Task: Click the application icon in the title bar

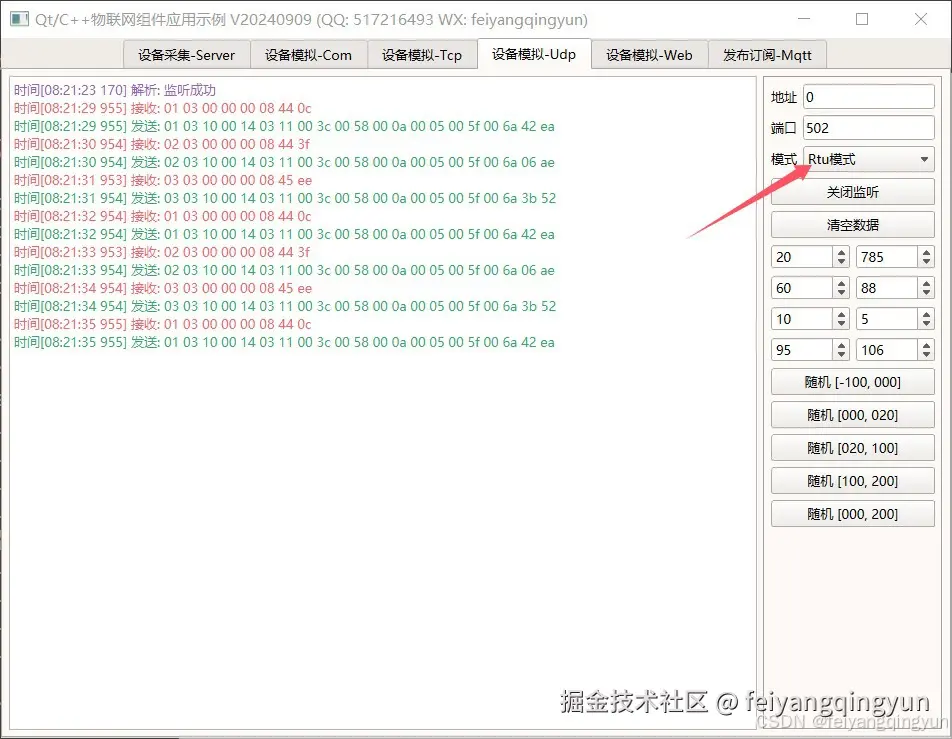Action: (18, 20)
